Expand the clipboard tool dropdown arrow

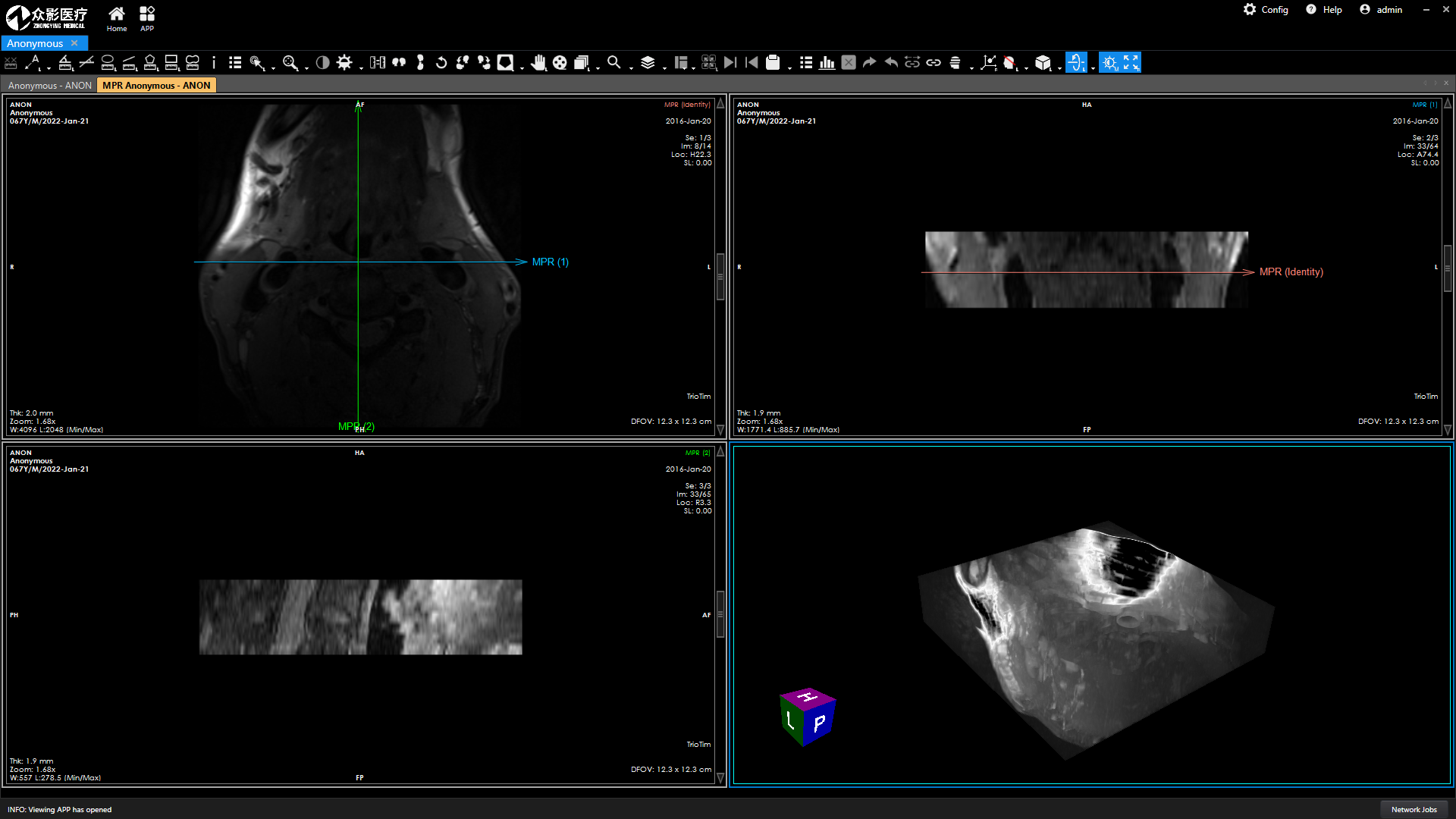tap(789, 67)
